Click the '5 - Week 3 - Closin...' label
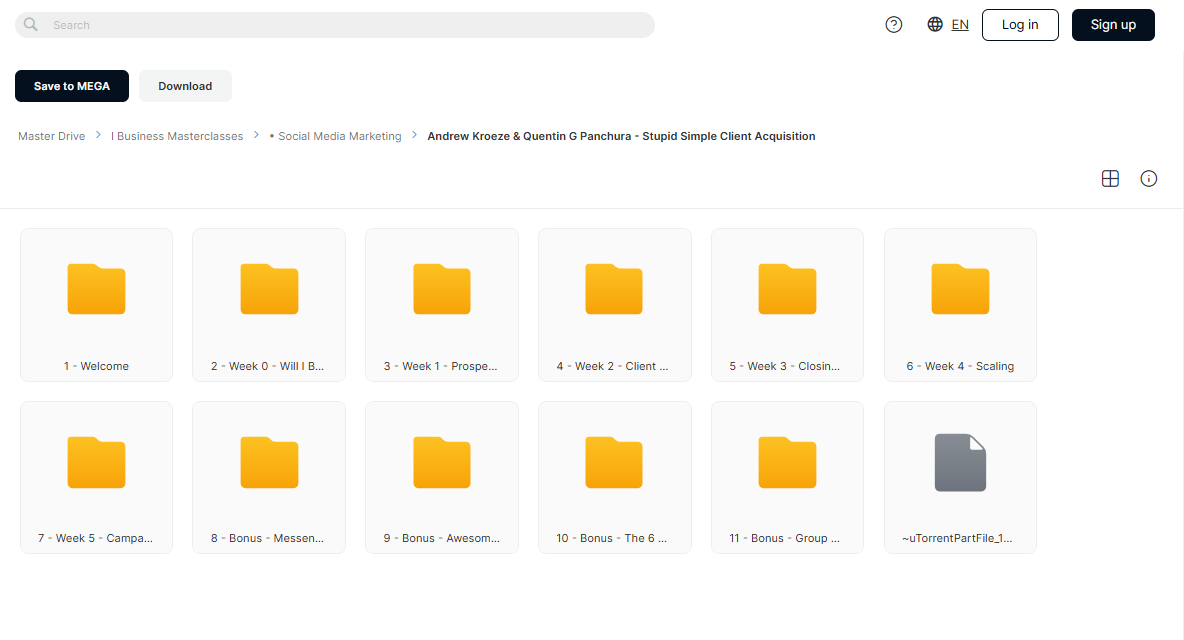 785,366
